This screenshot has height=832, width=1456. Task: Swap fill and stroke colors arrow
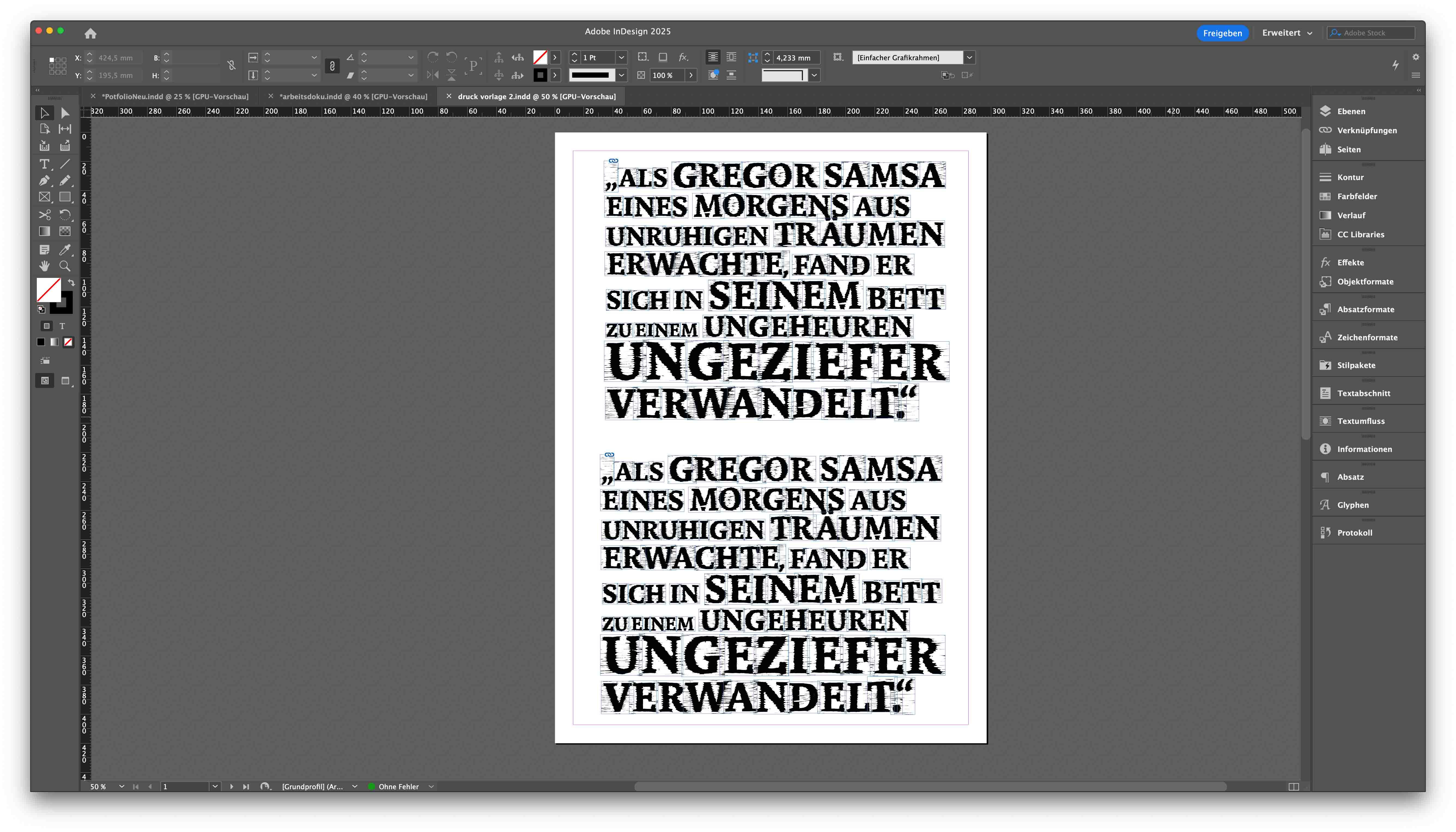(x=71, y=282)
